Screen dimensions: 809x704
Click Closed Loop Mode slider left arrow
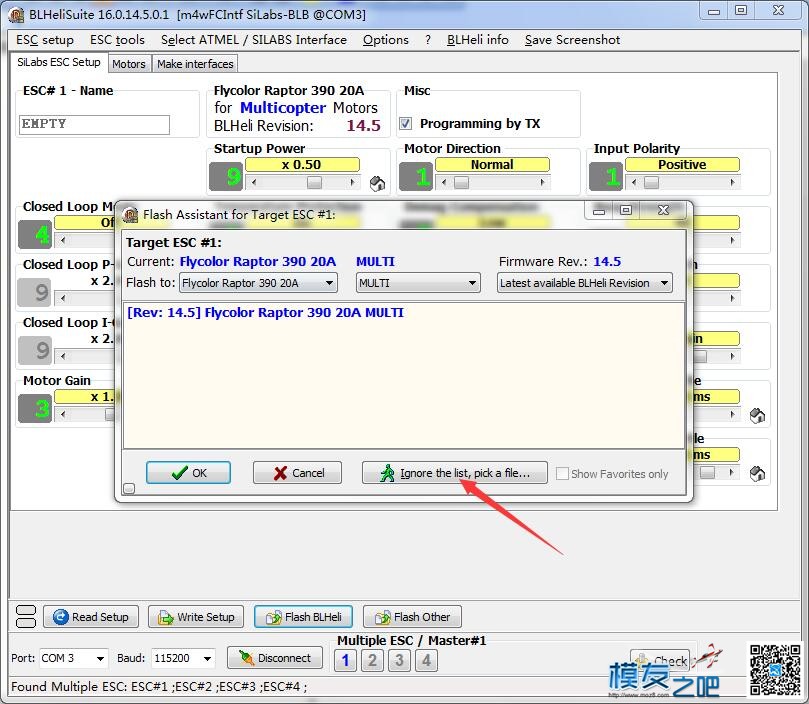pos(63,240)
